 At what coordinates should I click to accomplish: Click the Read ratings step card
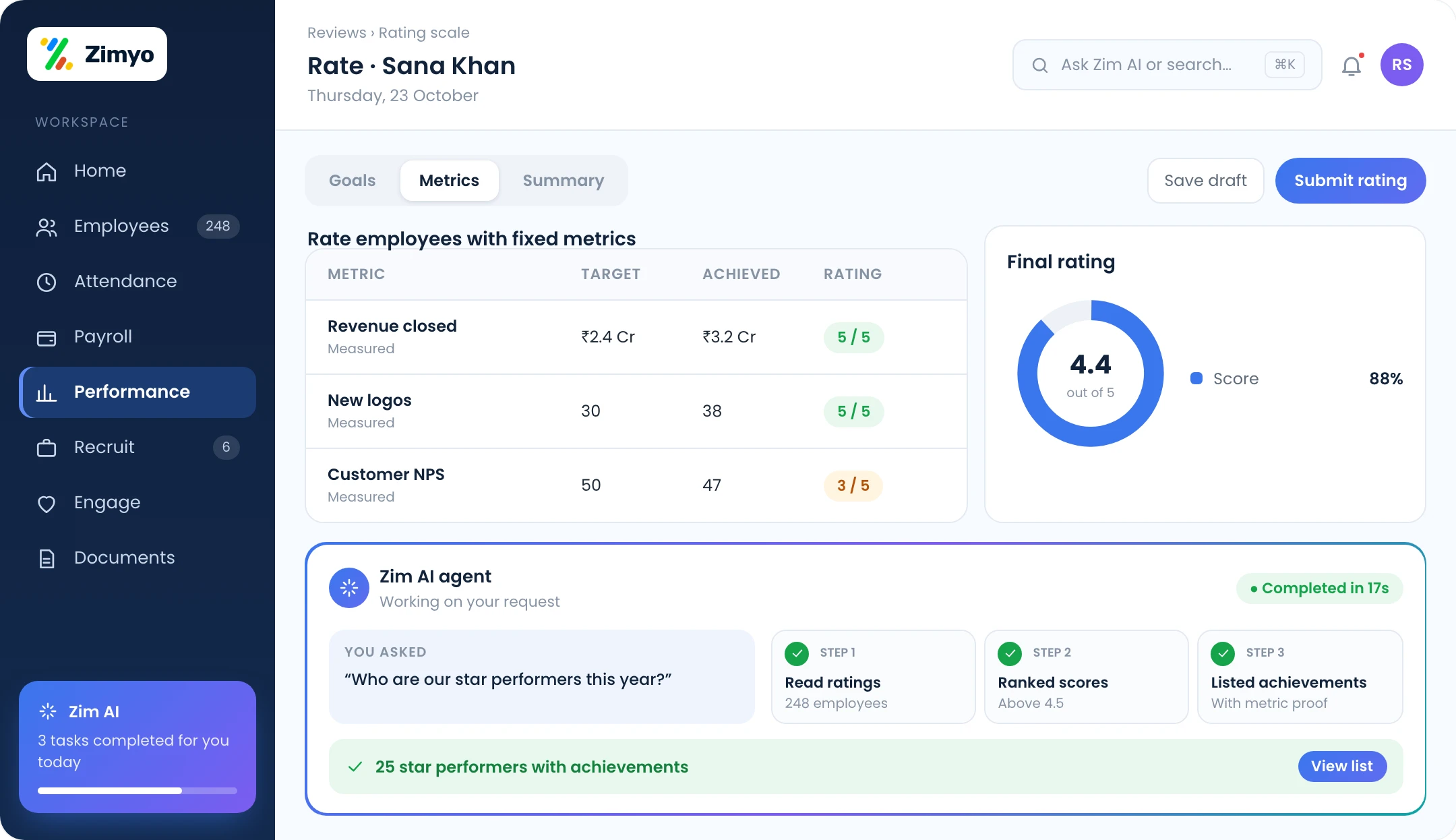pos(873,677)
